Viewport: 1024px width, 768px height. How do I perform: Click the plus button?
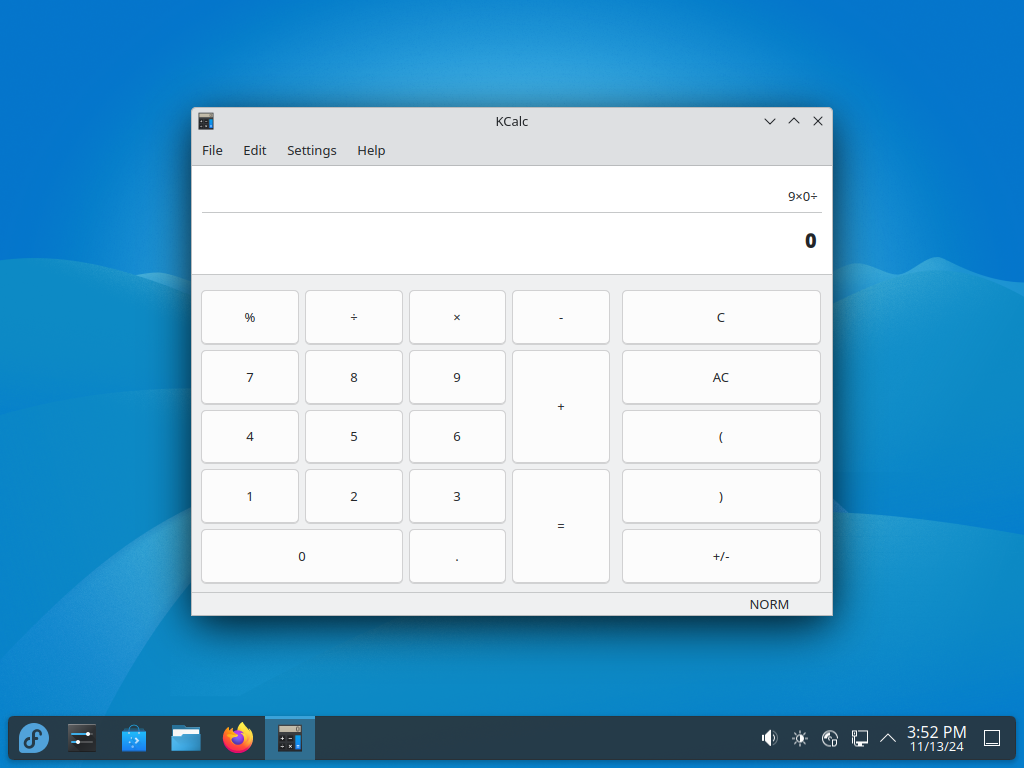click(561, 407)
